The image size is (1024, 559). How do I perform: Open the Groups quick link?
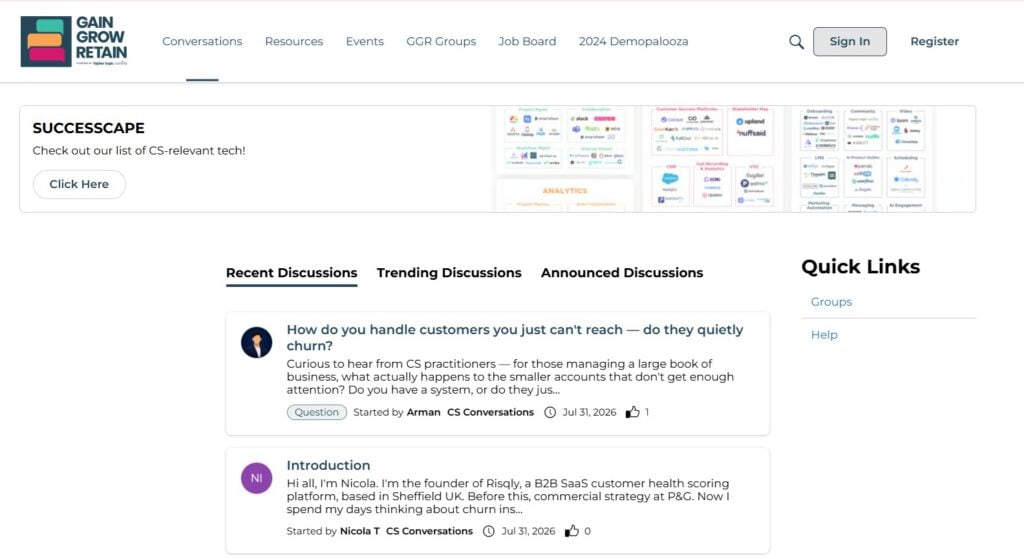(831, 302)
